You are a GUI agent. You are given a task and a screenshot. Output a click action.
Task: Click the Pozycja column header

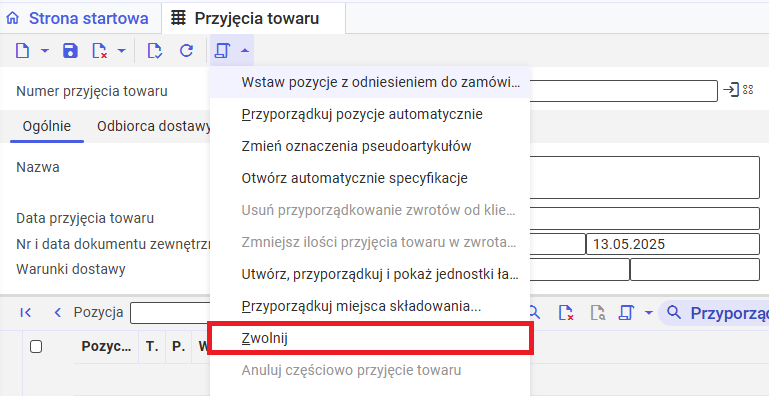tap(106, 346)
